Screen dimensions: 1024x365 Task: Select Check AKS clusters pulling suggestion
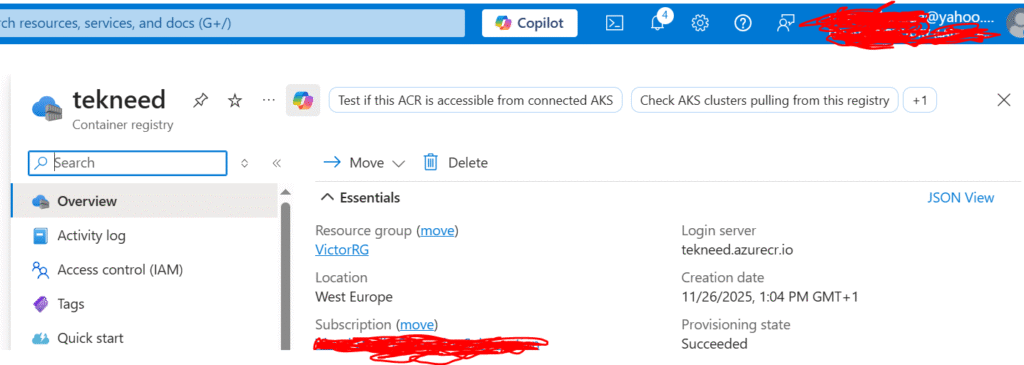765,101
